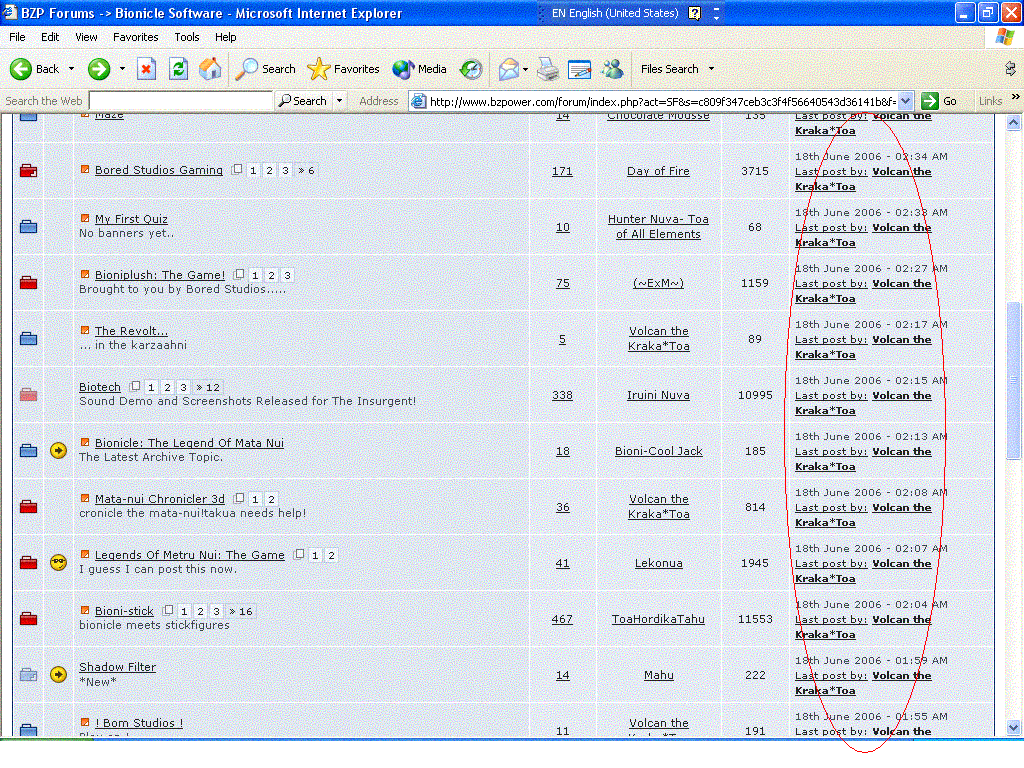Click the Stop button in the toolbar
This screenshot has width=1024, height=768.
(146, 69)
